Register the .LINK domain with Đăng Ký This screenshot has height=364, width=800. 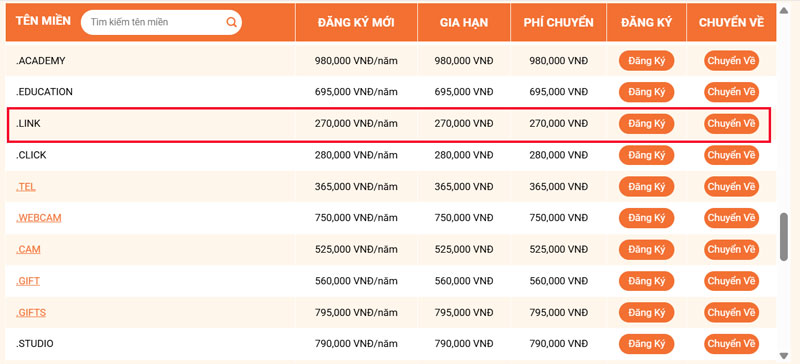pyautogui.click(x=646, y=124)
